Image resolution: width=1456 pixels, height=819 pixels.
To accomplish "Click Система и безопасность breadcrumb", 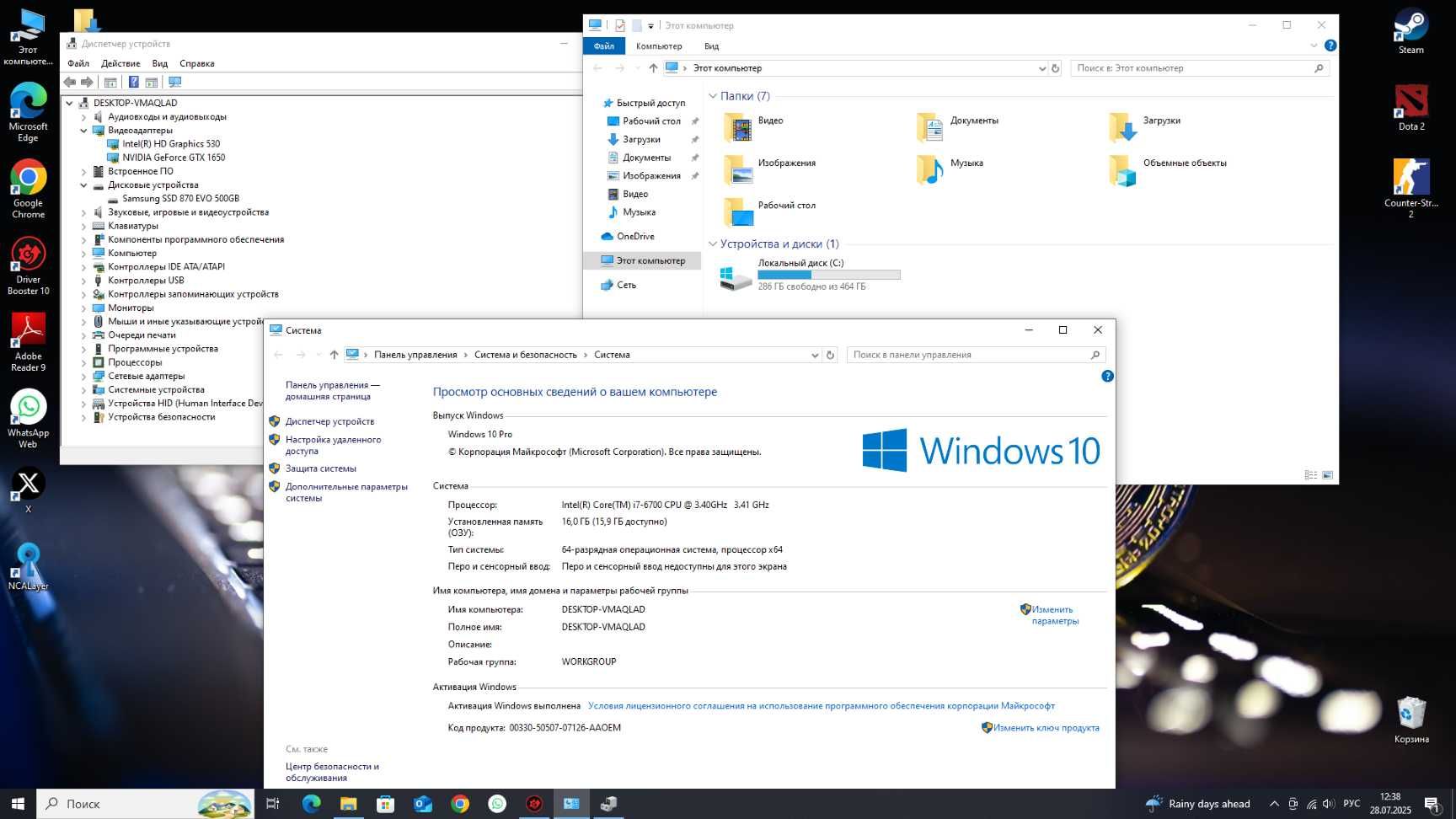I will coord(525,355).
